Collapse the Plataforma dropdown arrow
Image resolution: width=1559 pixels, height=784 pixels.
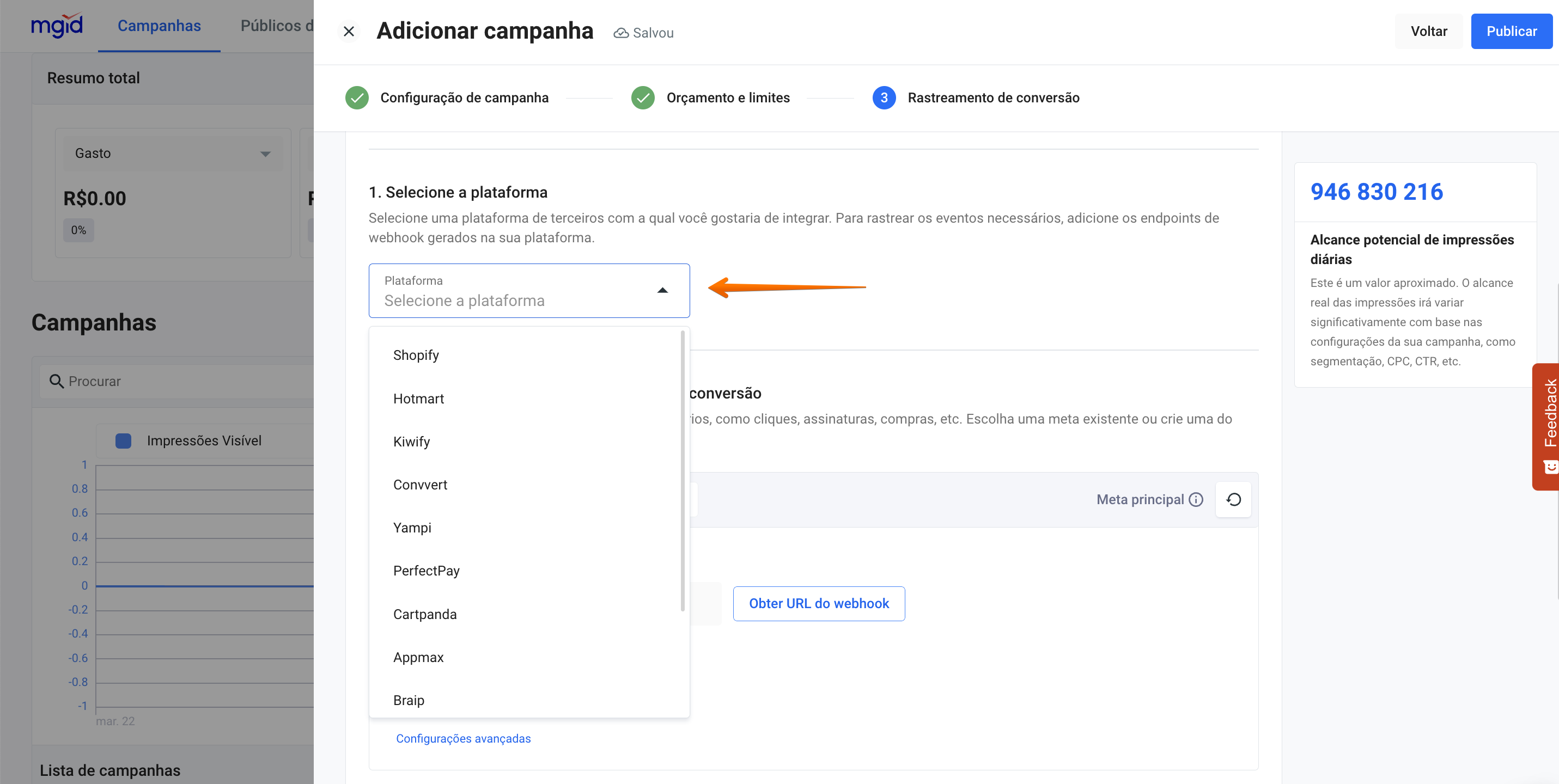(x=663, y=290)
